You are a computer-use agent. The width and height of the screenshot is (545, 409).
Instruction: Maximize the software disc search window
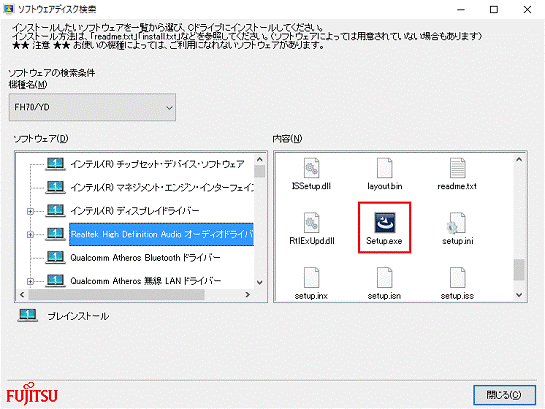click(x=494, y=9)
